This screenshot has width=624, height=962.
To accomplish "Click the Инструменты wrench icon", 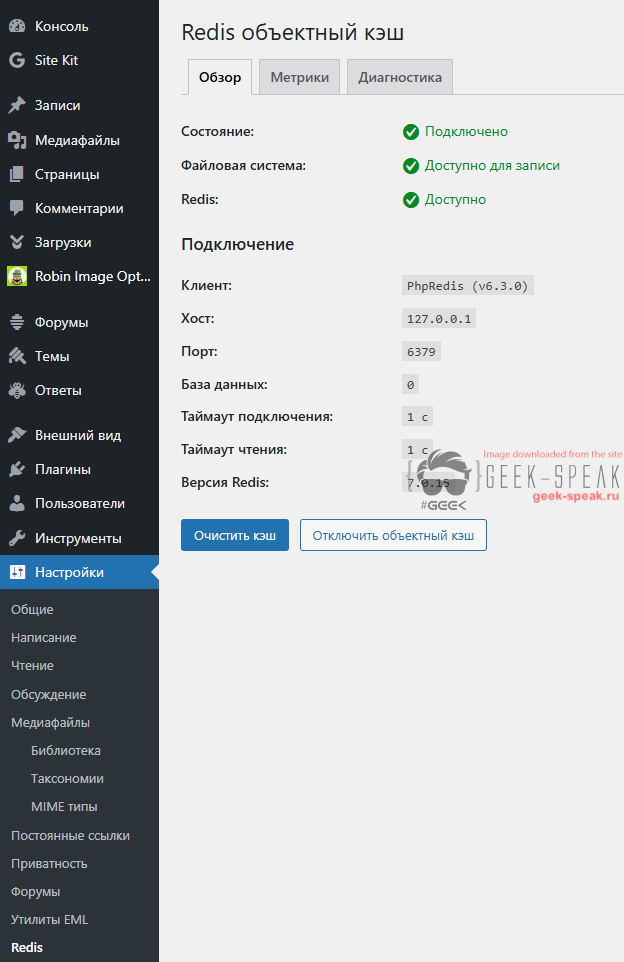I will pyautogui.click(x=17, y=538).
